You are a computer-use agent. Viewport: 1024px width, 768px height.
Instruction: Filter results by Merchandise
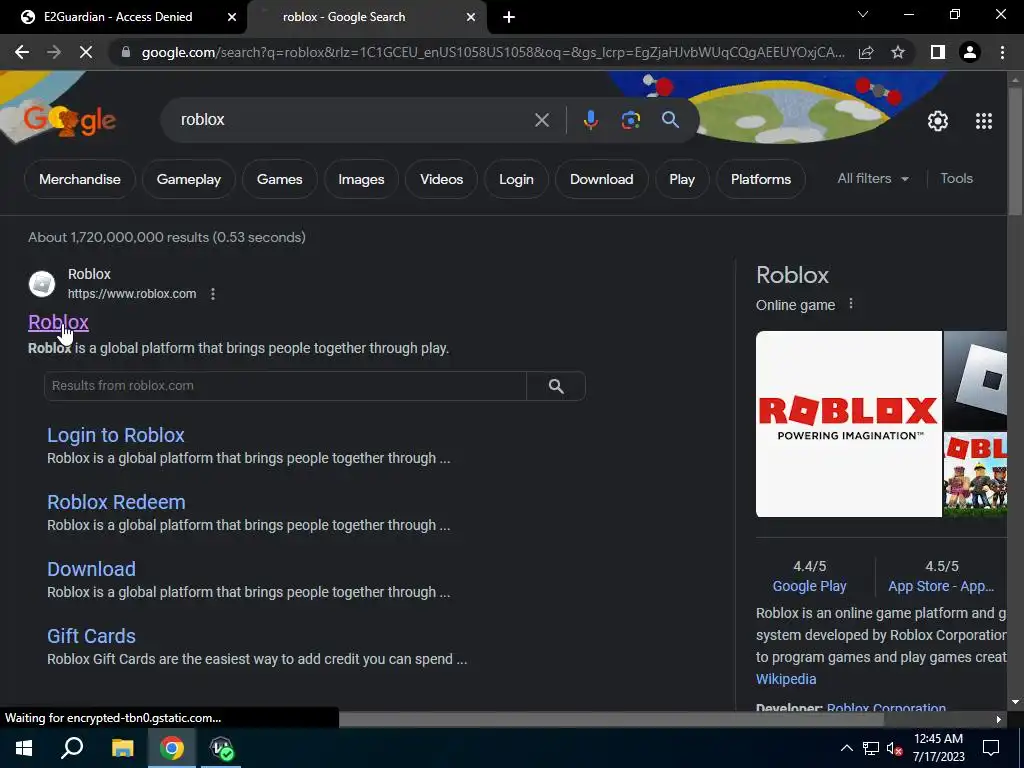[x=80, y=179]
